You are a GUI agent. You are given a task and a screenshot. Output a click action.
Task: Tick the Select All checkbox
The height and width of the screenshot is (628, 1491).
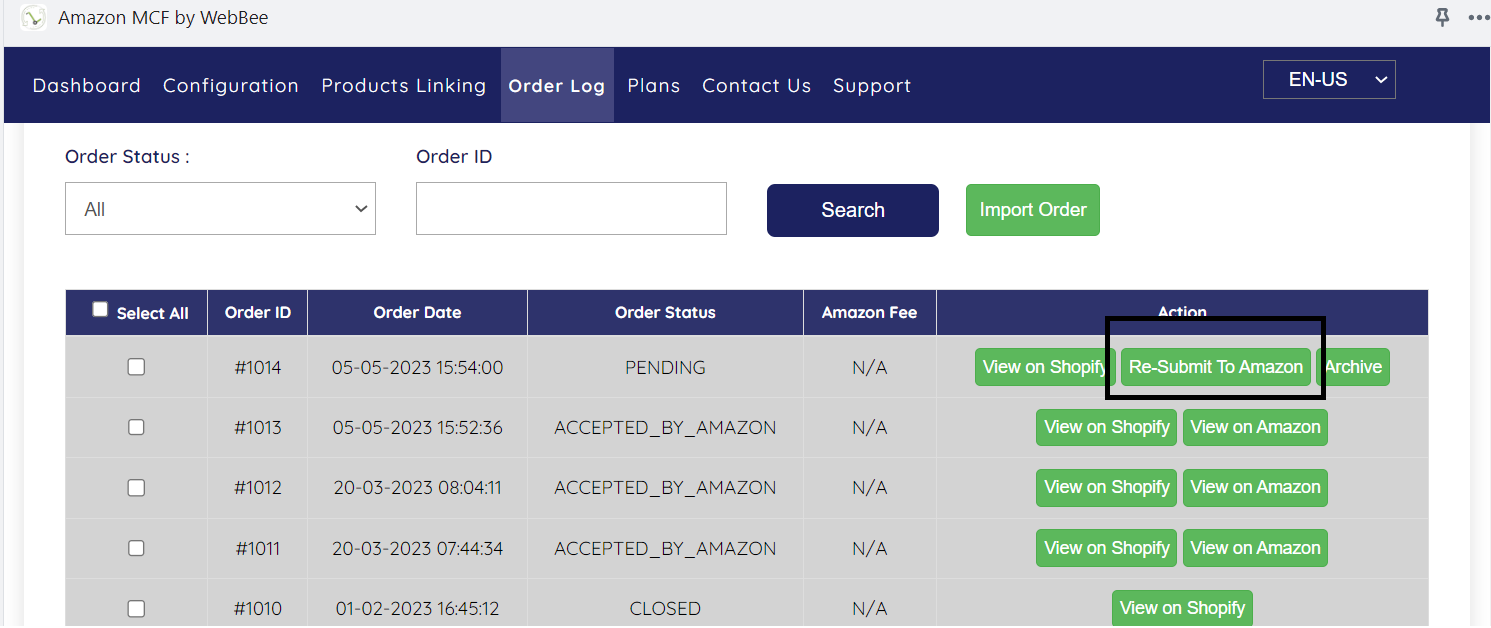(x=100, y=310)
